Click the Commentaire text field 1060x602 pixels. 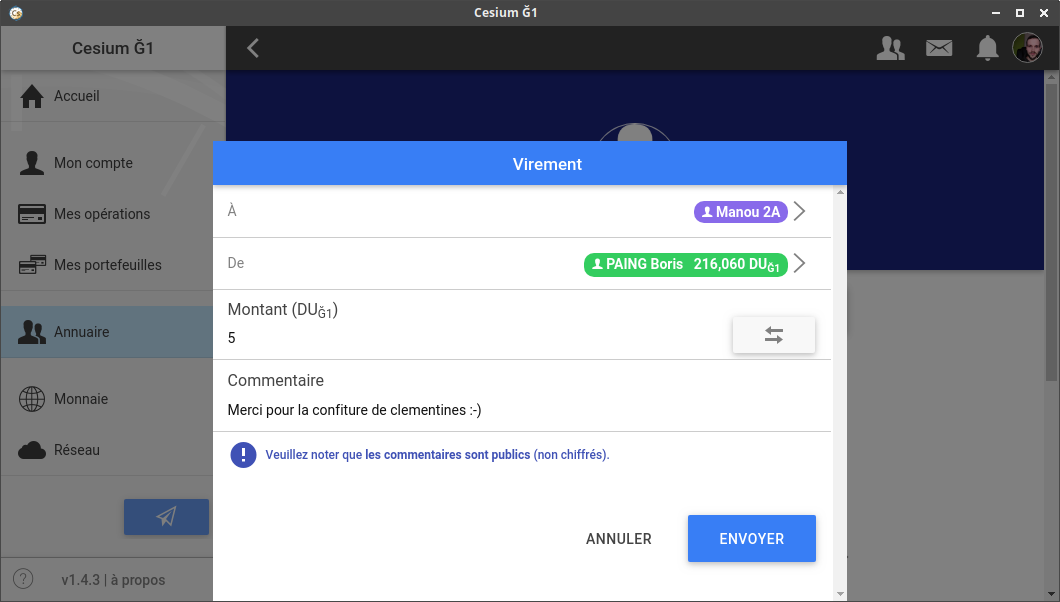click(522, 410)
